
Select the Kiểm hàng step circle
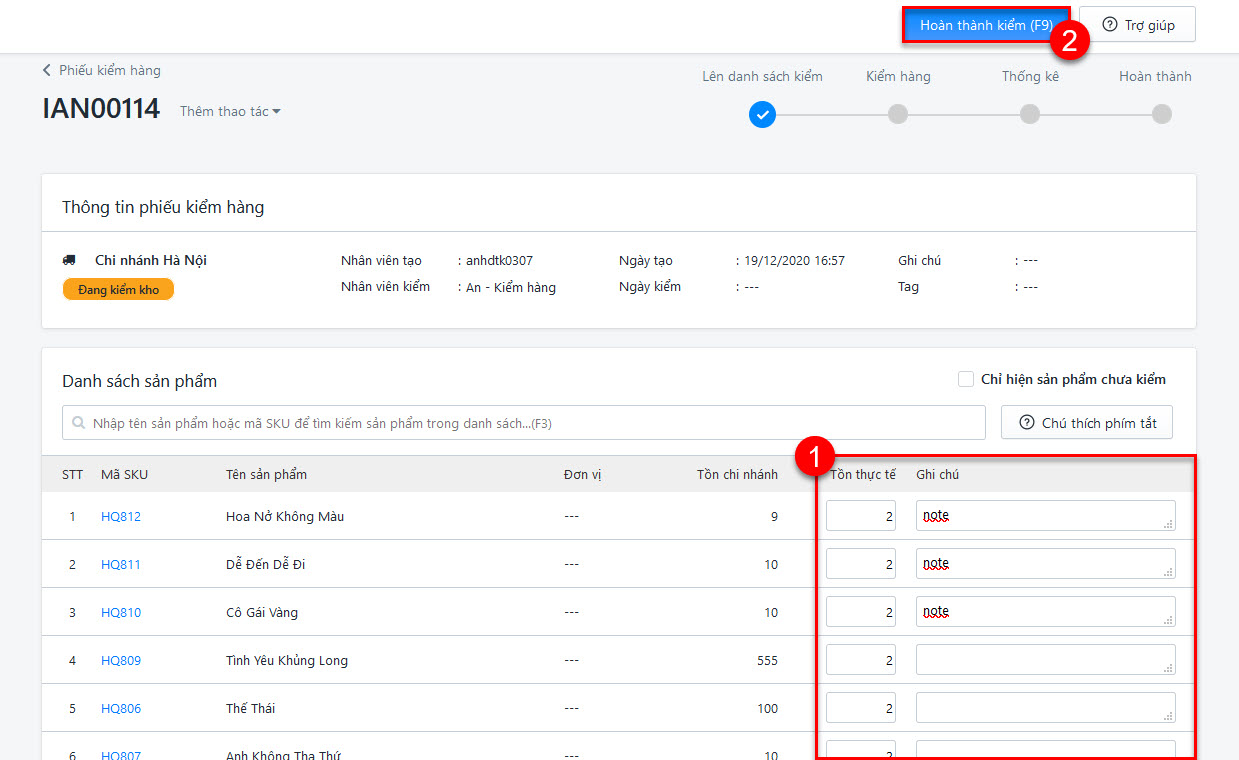coord(898,115)
